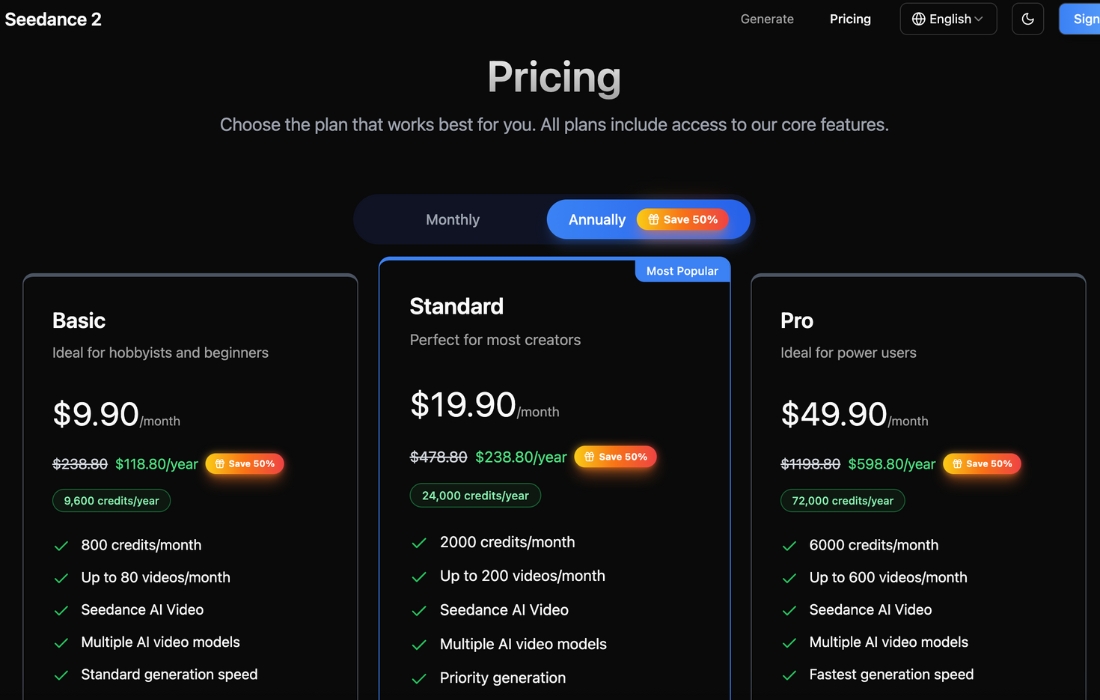Click Standard plan Save 50% gift badge

coord(615,457)
